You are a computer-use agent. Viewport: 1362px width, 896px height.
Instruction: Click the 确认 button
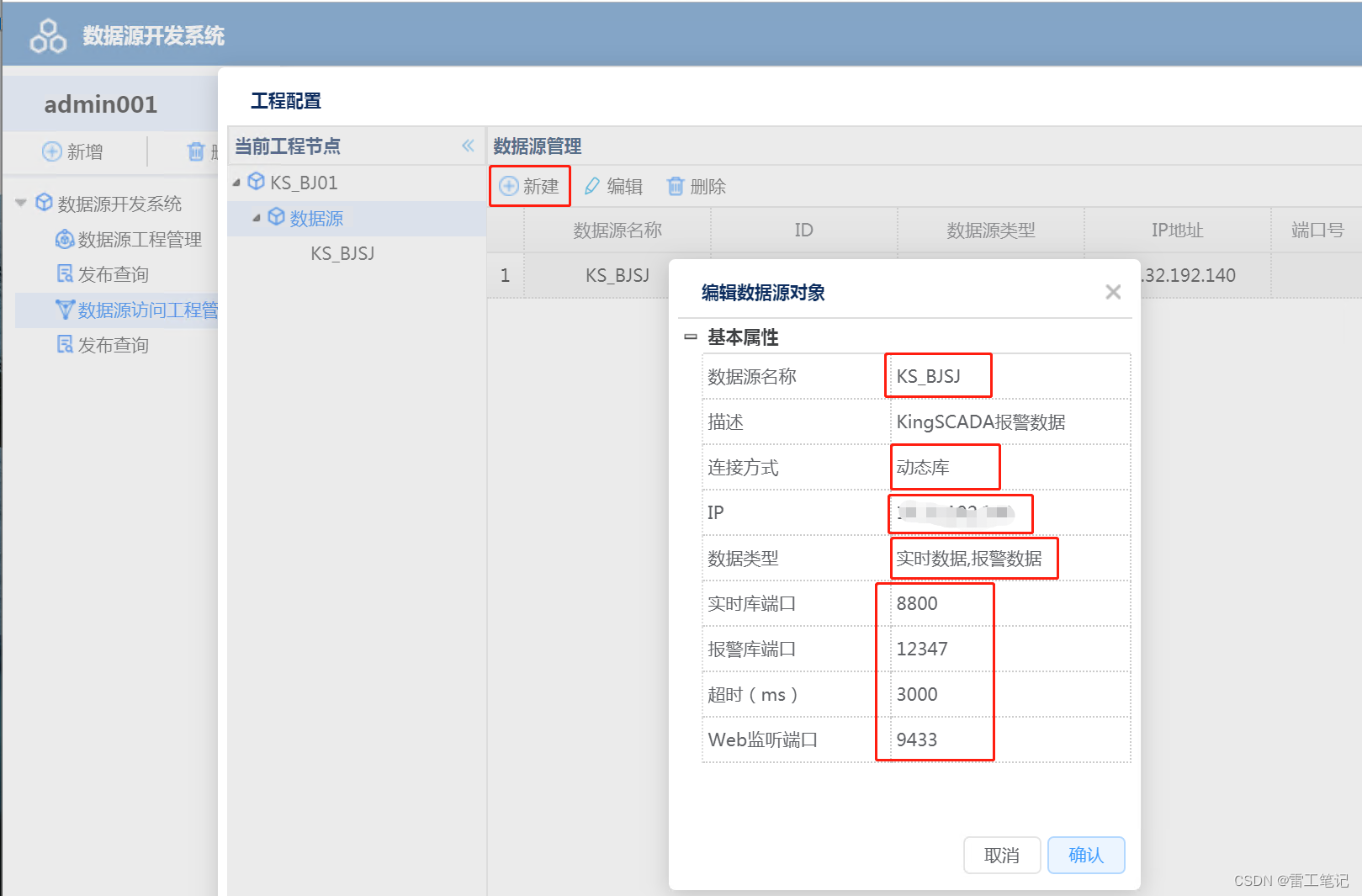click(x=1086, y=856)
